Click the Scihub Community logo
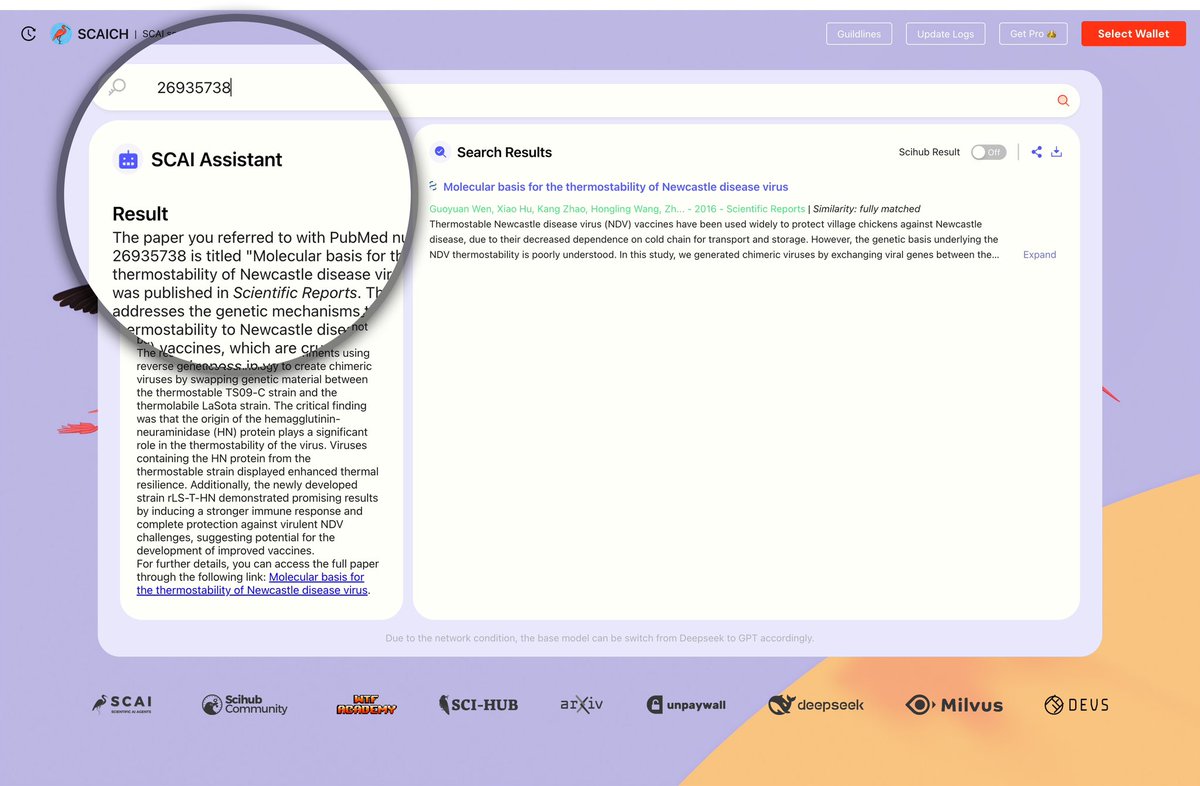 point(244,705)
